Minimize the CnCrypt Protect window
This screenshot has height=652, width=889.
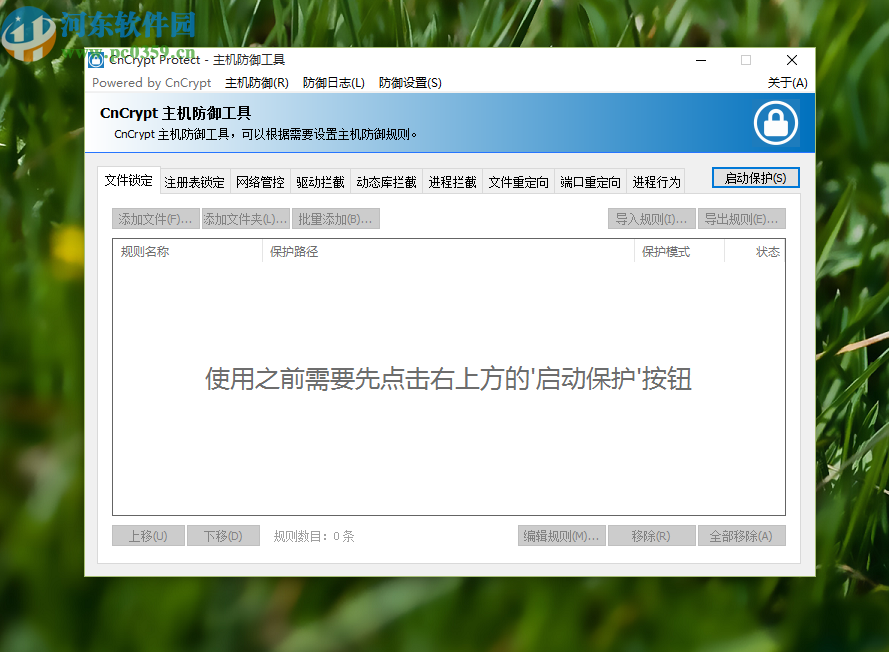pos(701,60)
